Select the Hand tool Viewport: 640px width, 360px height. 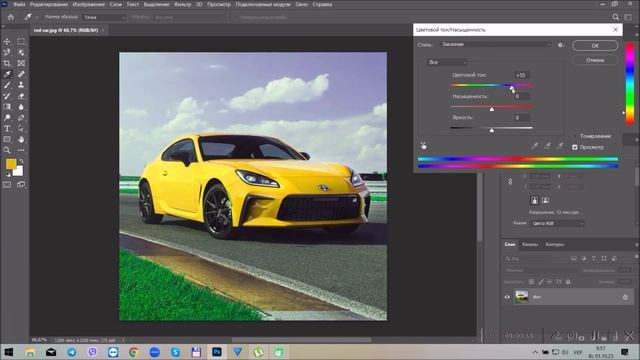click(x=21, y=140)
